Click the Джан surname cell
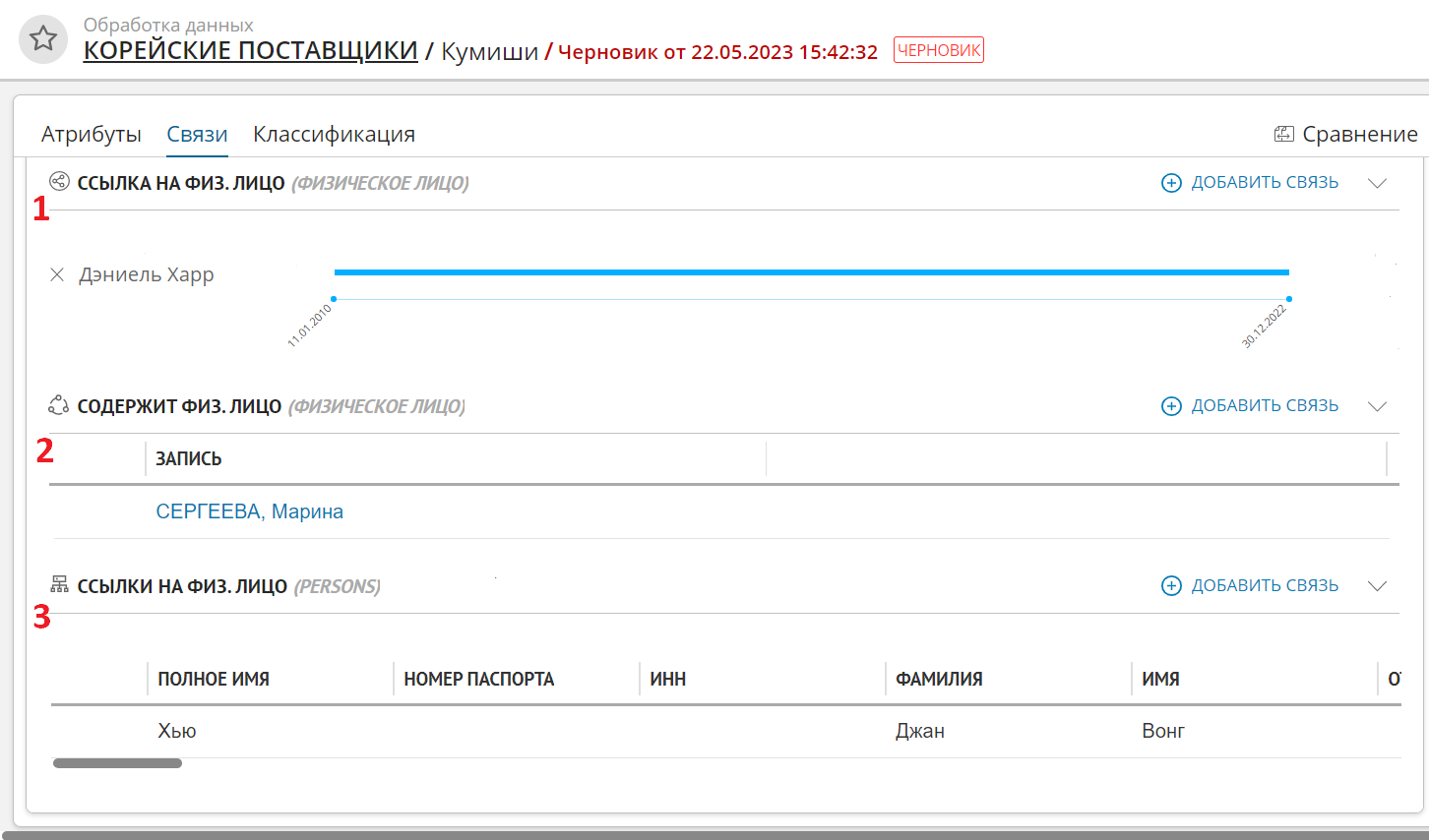 coord(920,731)
